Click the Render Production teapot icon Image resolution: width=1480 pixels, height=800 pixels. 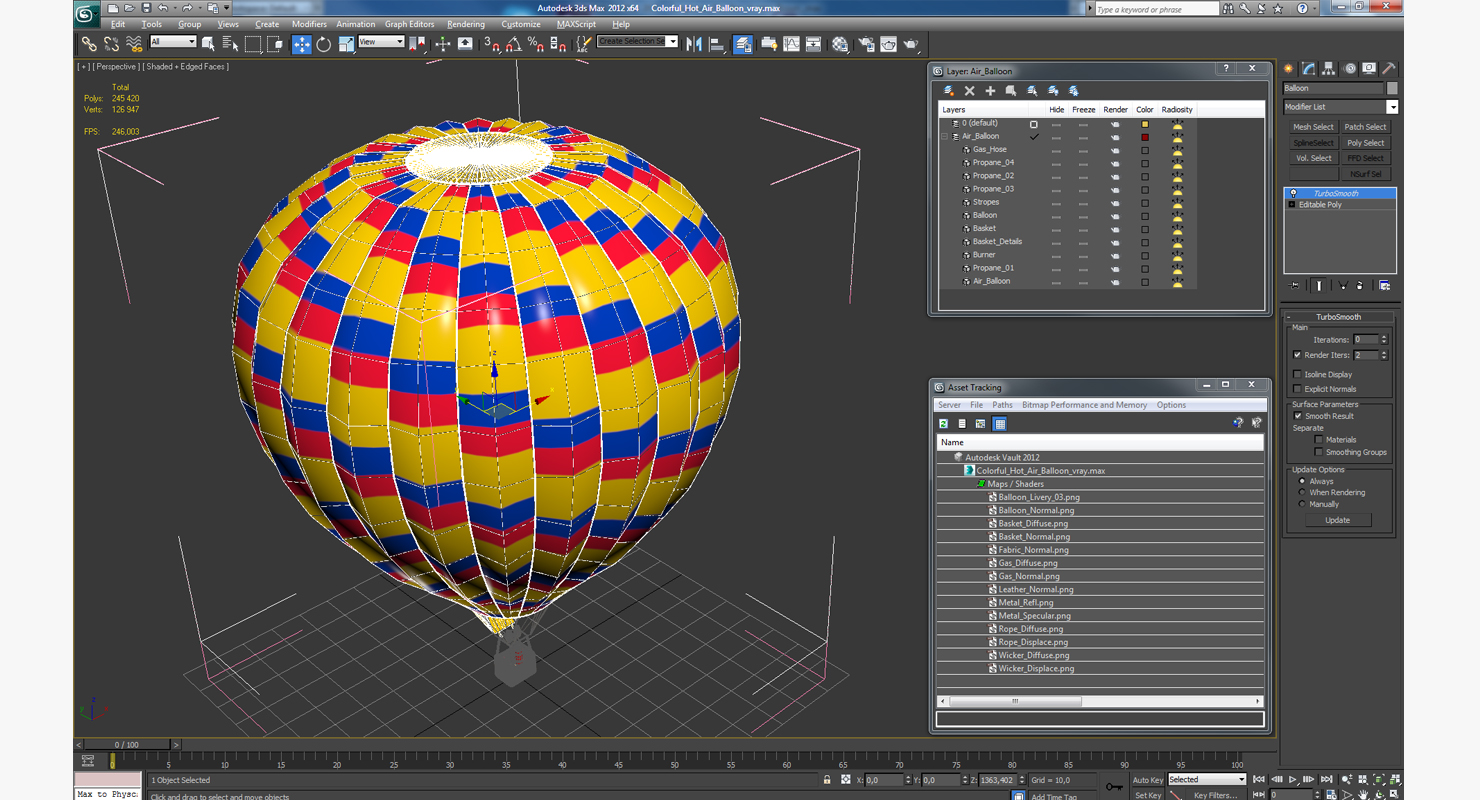coord(911,44)
